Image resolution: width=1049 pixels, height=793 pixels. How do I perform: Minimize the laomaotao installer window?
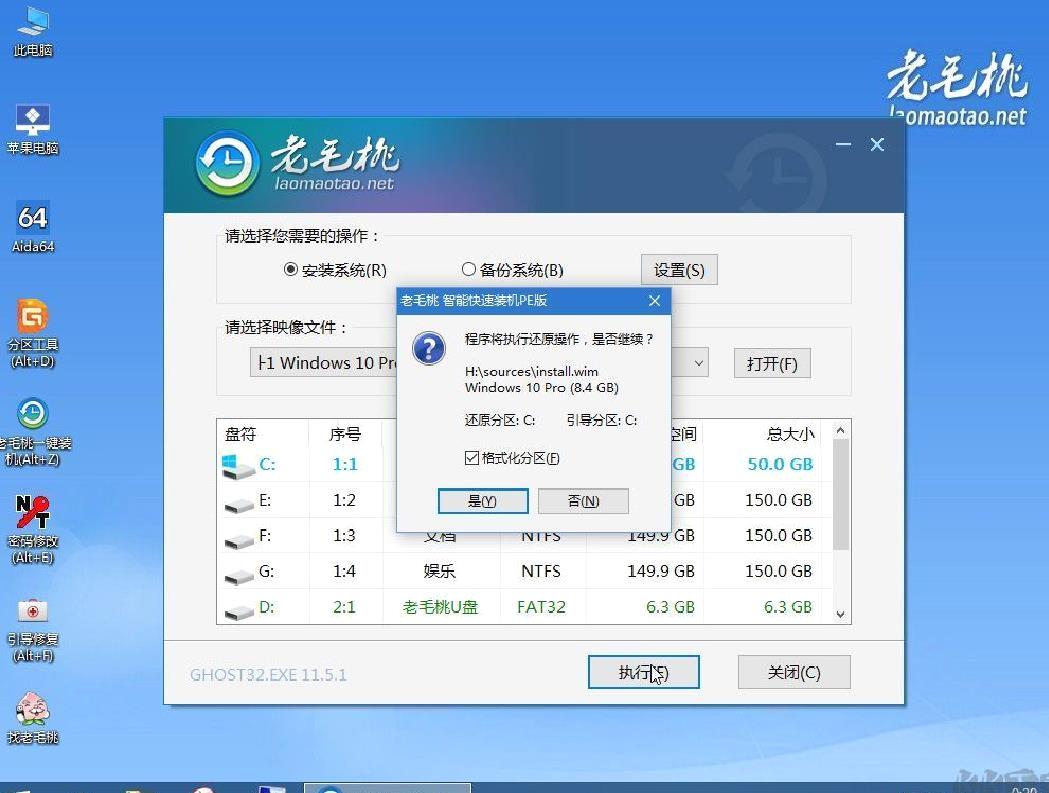(844, 144)
